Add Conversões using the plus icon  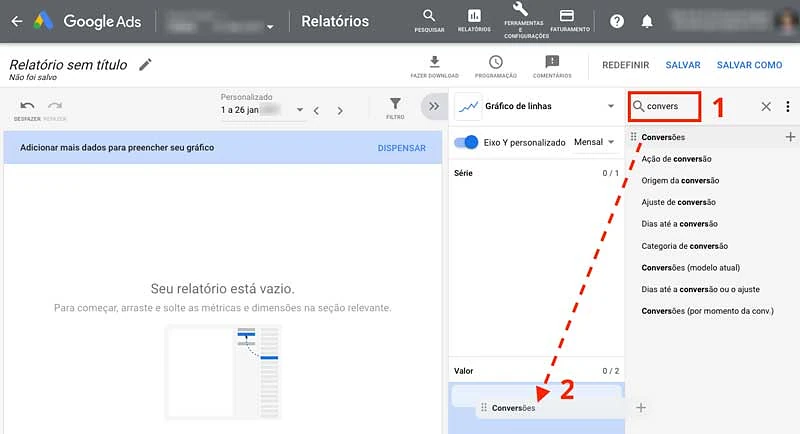(x=790, y=137)
